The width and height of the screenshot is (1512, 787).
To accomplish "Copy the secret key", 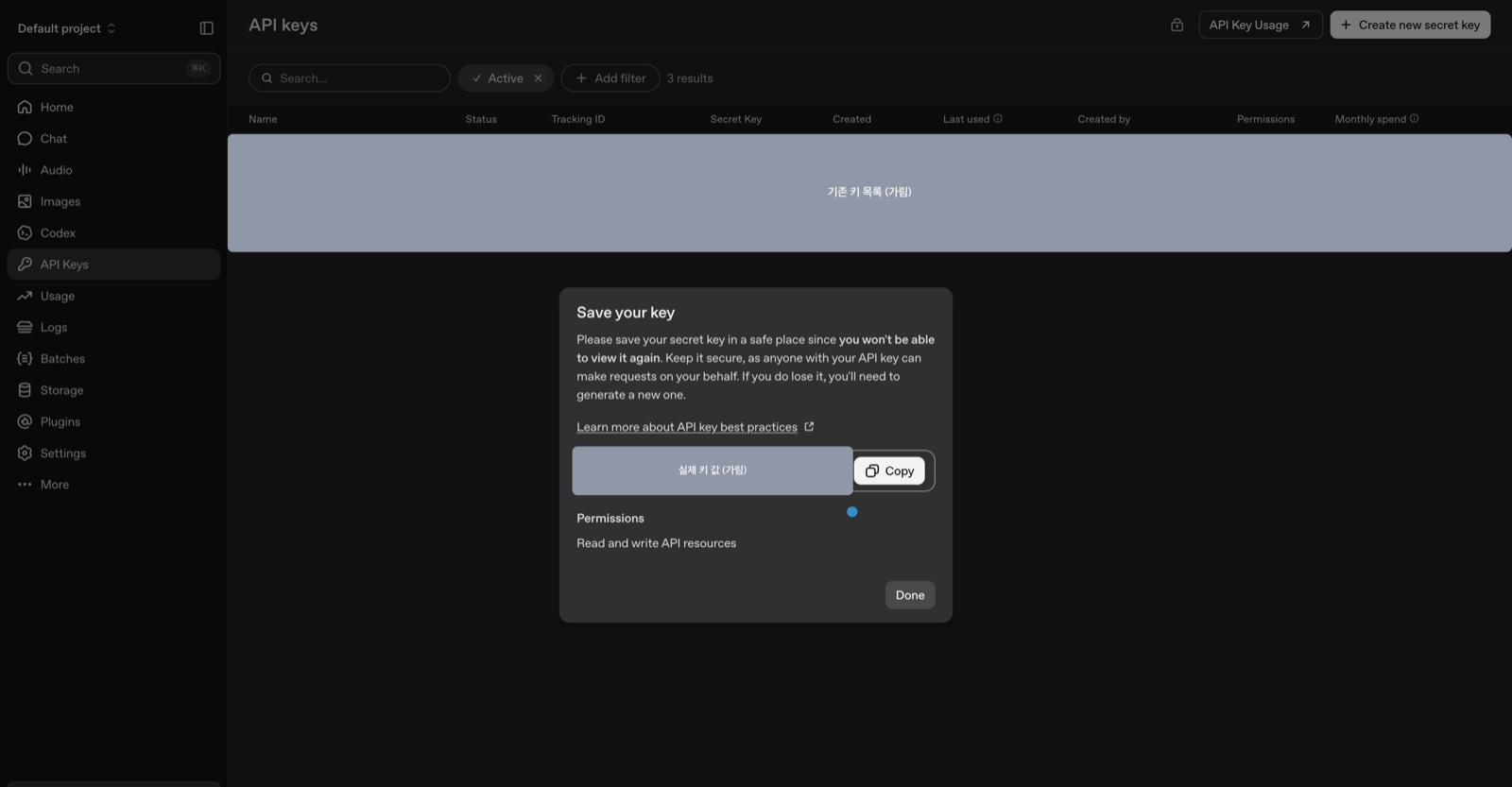I will point(889,470).
